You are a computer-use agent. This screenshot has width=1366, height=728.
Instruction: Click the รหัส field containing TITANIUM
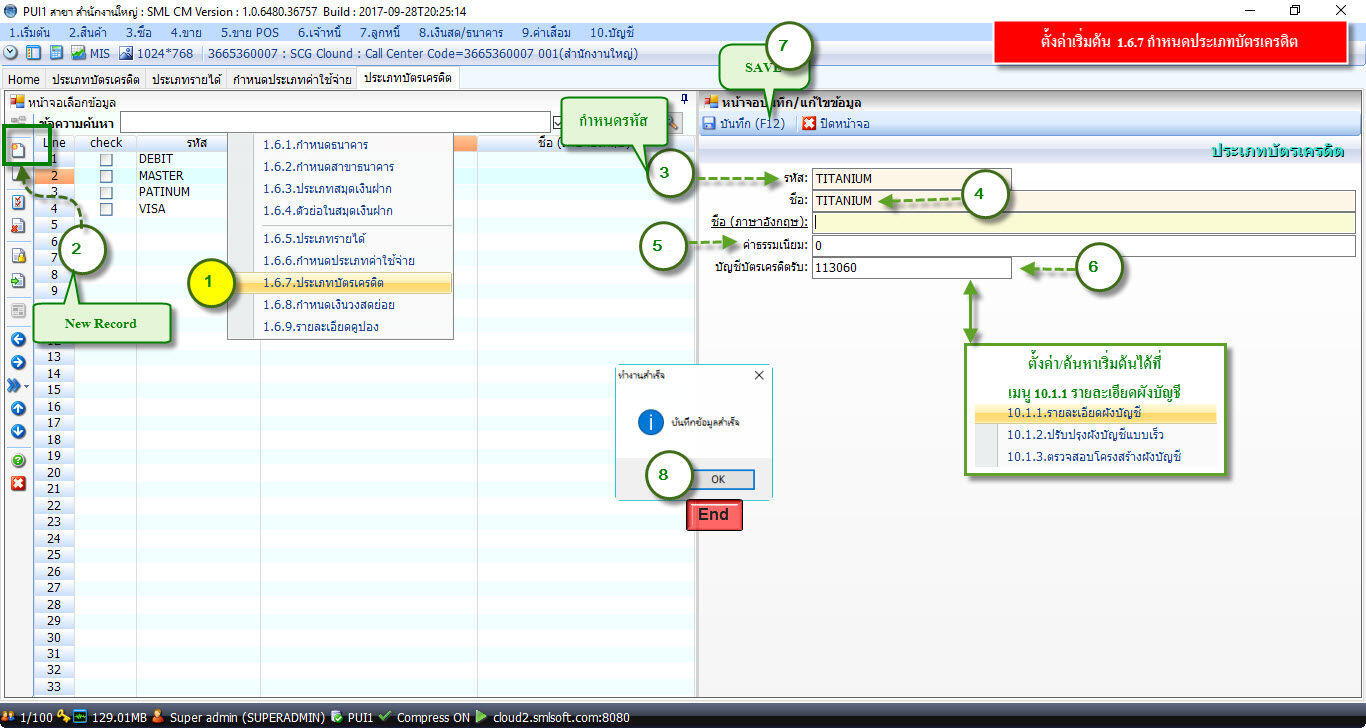point(911,179)
